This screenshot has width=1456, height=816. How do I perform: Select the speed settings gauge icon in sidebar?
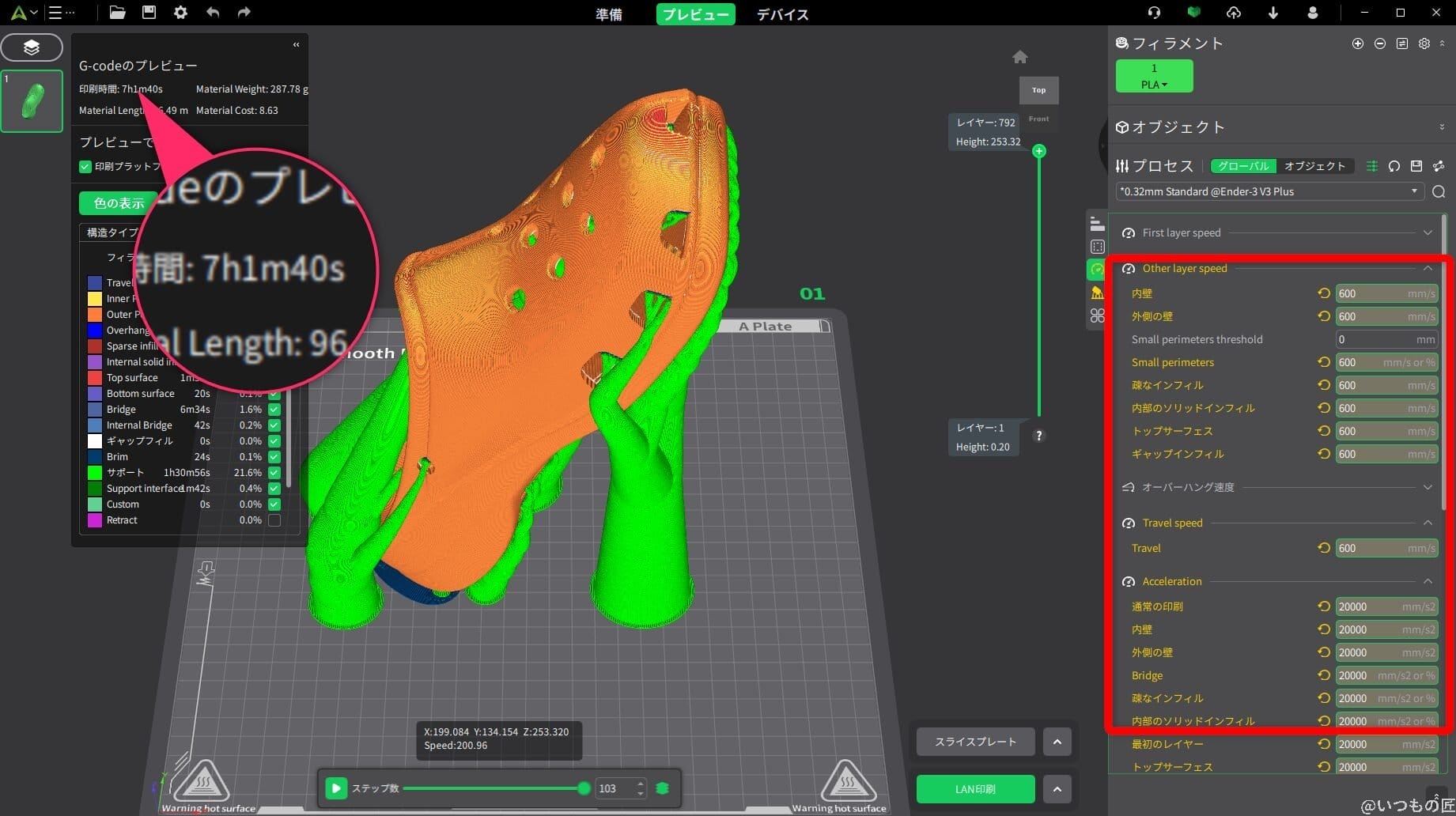point(1096,269)
